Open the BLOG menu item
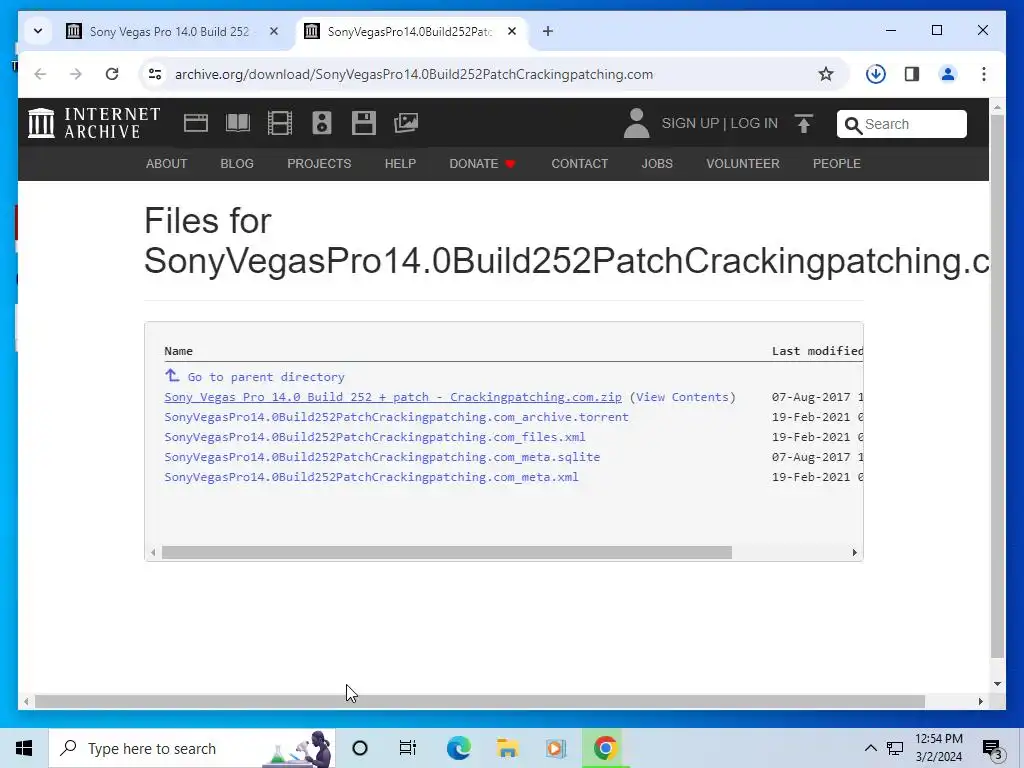Image resolution: width=1024 pixels, height=768 pixels. tap(237, 163)
